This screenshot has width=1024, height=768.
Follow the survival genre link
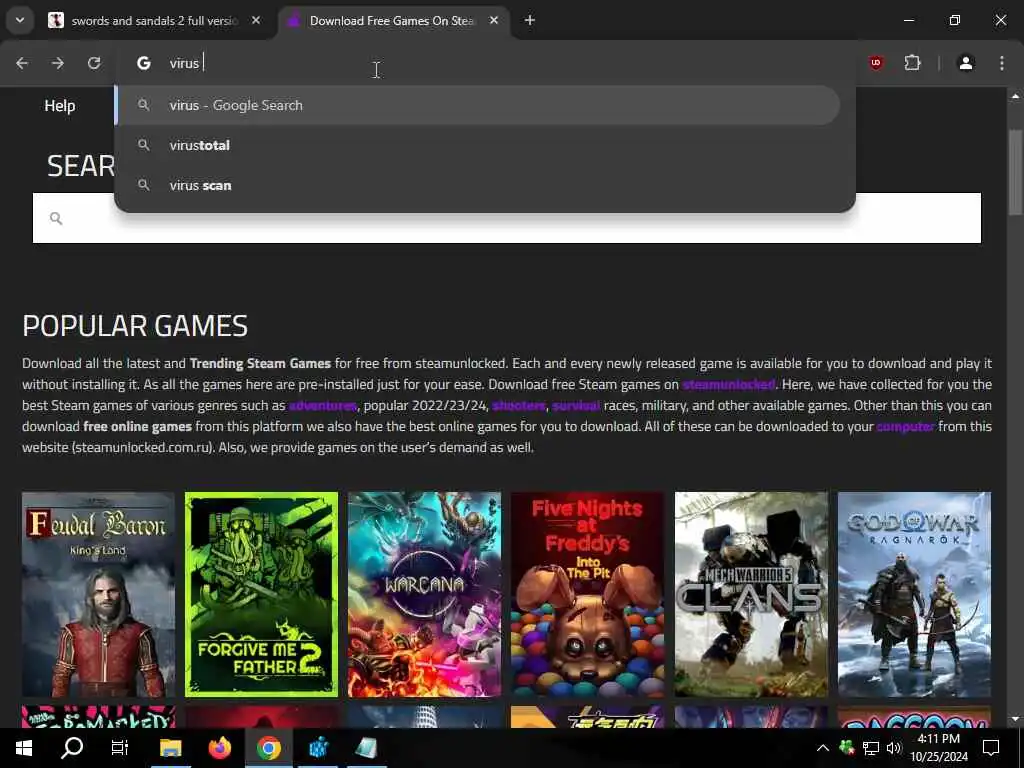click(575, 406)
